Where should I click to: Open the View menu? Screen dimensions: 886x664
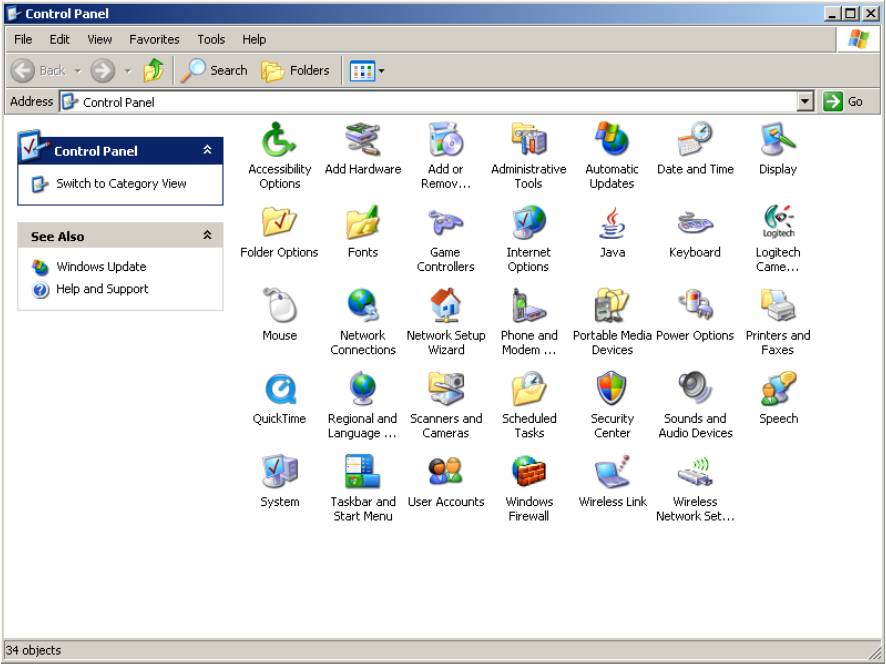tap(99, 40)
